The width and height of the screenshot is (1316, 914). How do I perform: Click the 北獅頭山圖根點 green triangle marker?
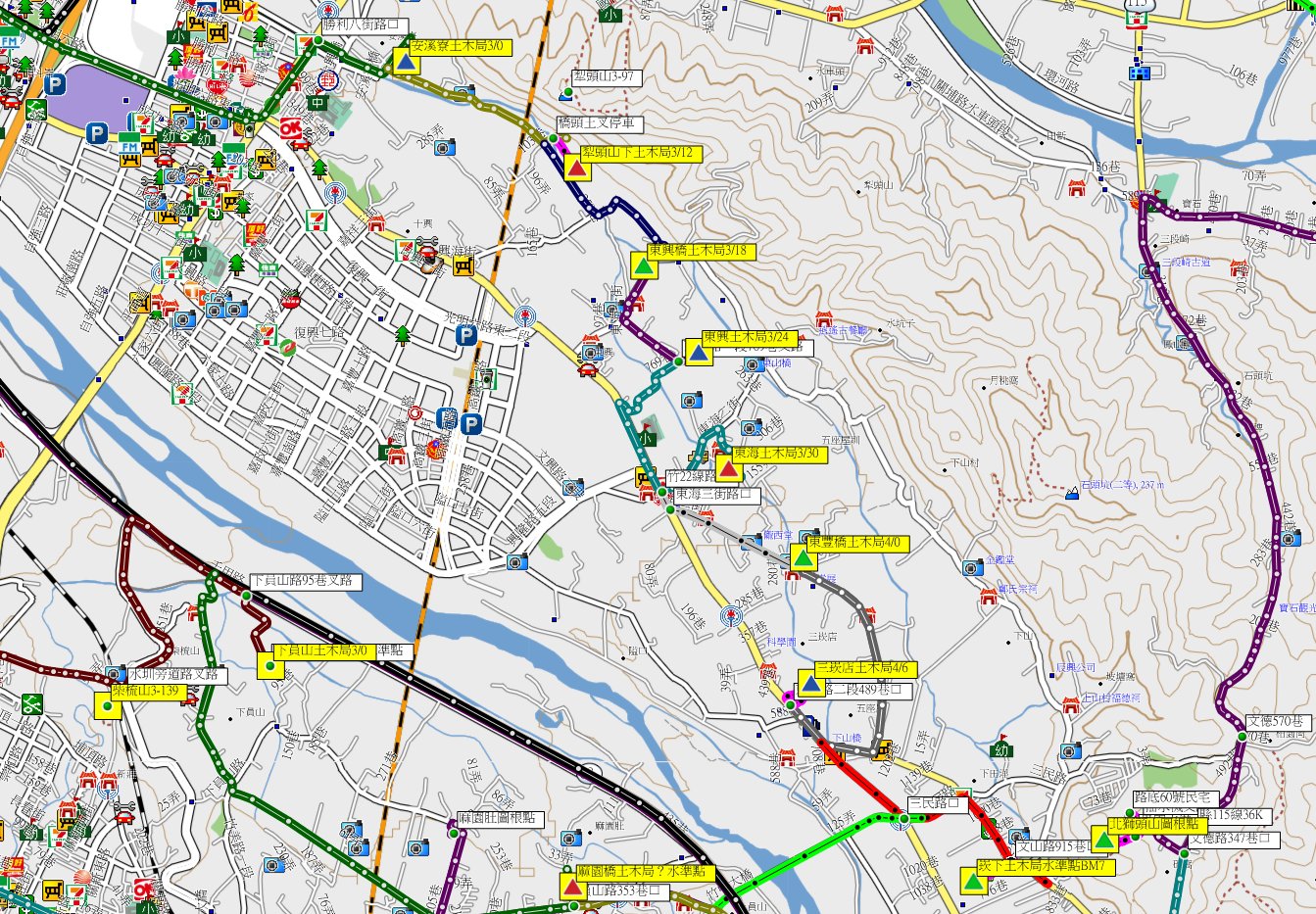click(x=1104, y=840)
